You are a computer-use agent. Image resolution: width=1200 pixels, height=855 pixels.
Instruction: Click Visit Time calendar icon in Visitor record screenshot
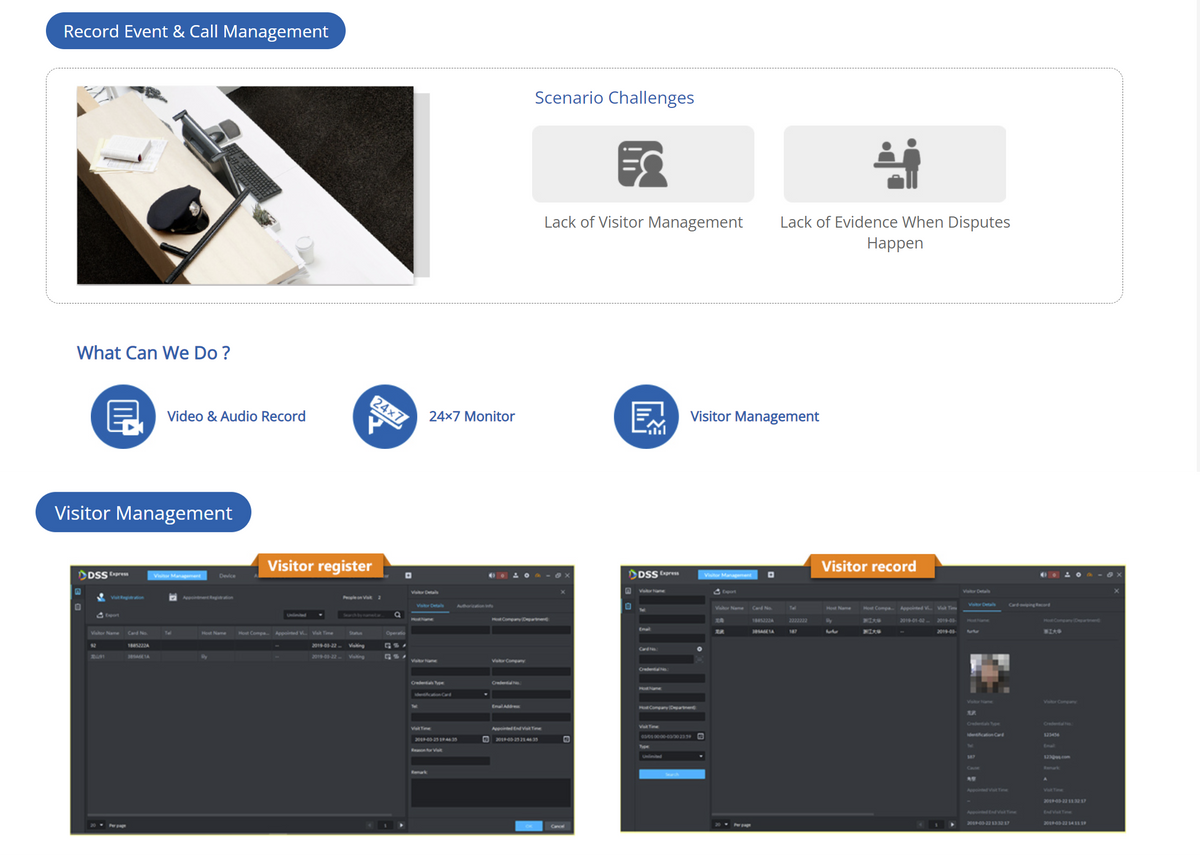(700, 737)
